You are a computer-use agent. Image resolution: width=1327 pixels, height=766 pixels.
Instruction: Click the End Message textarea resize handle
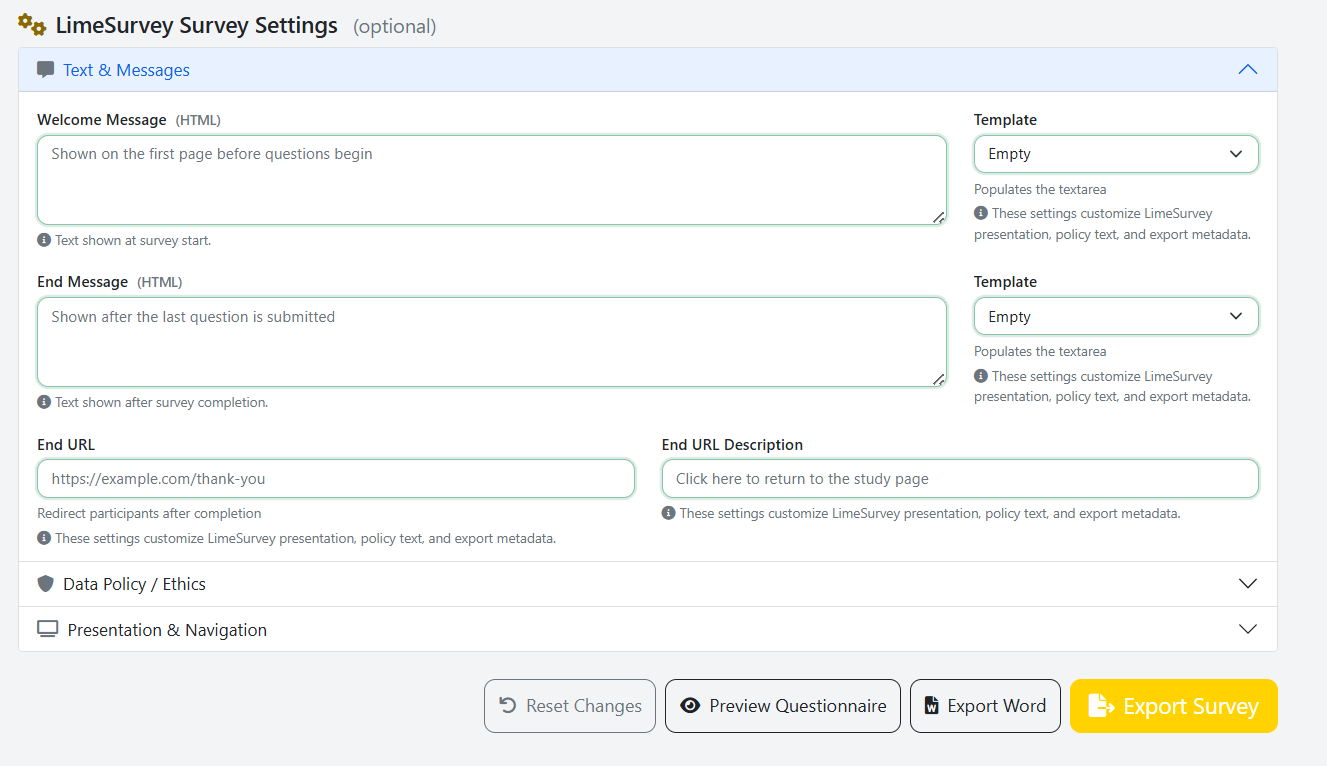click(x=939, y=379)
